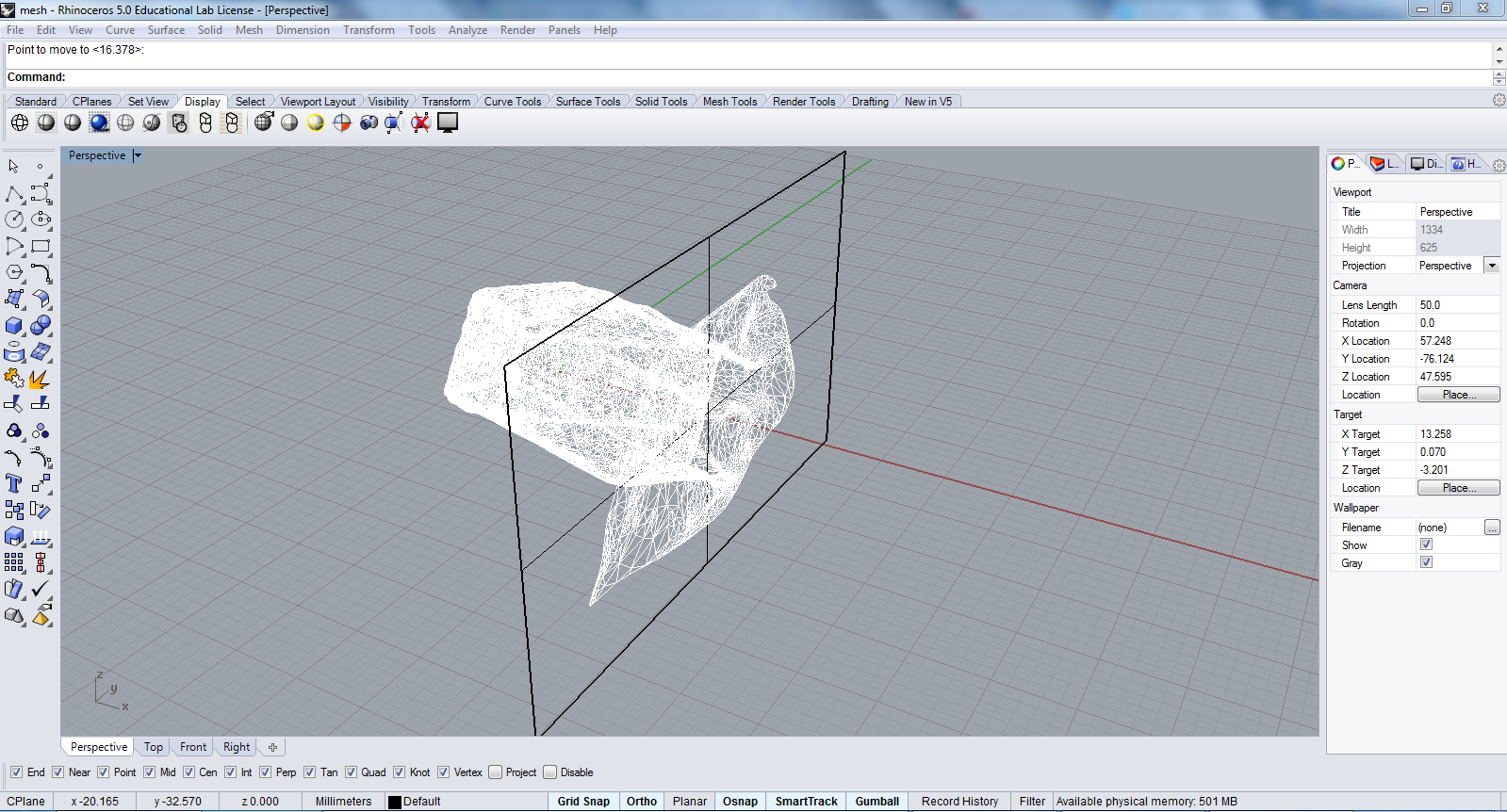This screenshot has height=812, width=1507.
Task: Select the Text object T tool
Action: 14,483
